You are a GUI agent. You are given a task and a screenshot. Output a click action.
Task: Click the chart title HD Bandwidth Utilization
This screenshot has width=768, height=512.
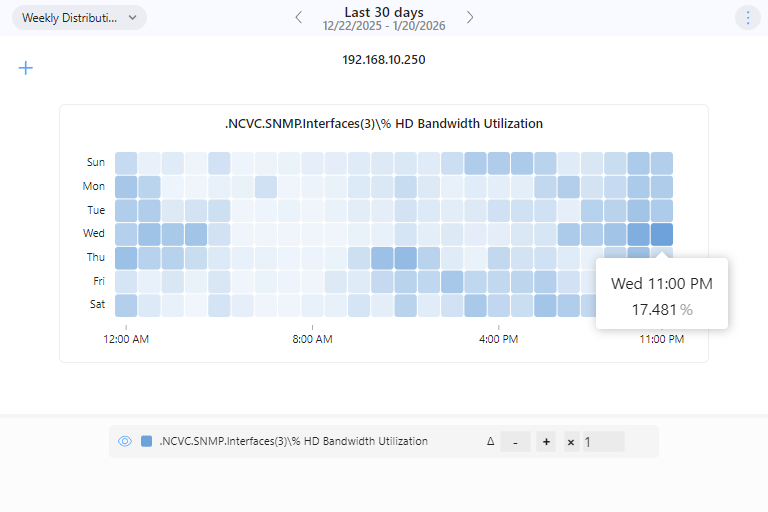(x=384, y=124)
